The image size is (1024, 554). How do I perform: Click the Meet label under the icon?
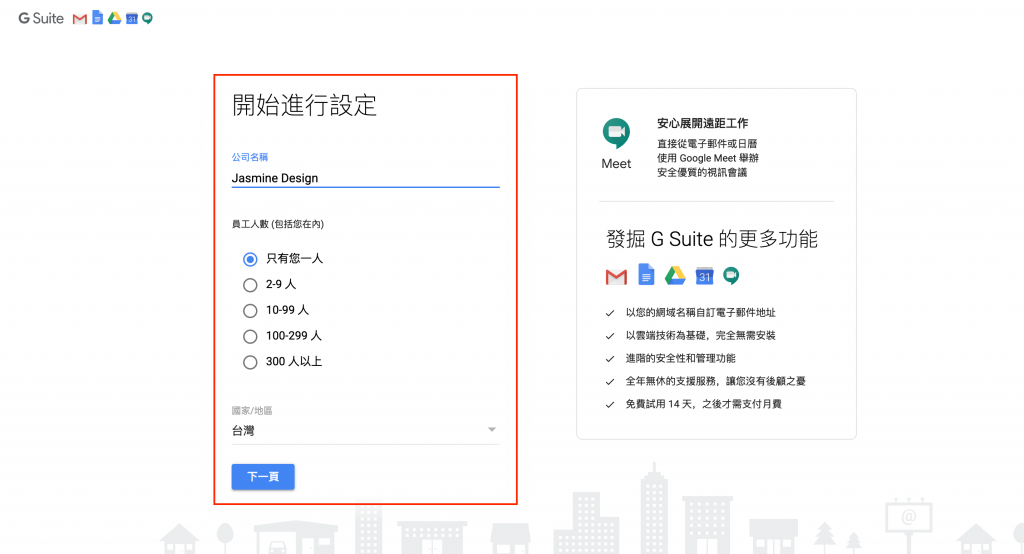pyautogui.click(x=616, y=164)
